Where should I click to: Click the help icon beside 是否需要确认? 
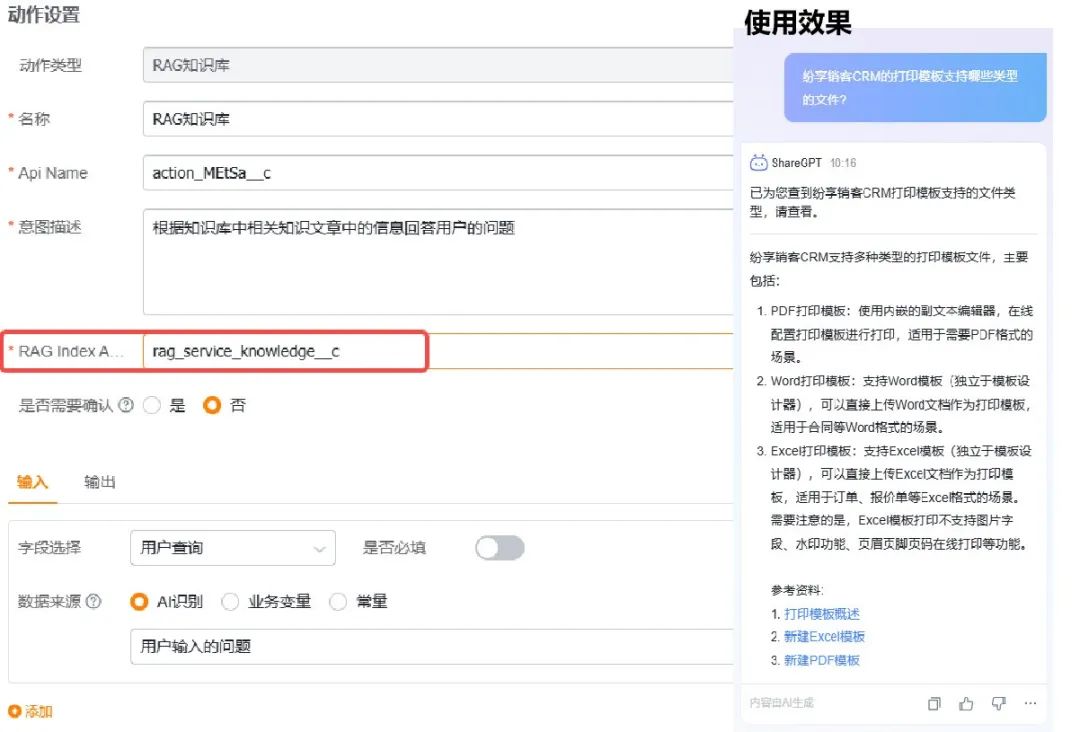(x=126, y=406)
